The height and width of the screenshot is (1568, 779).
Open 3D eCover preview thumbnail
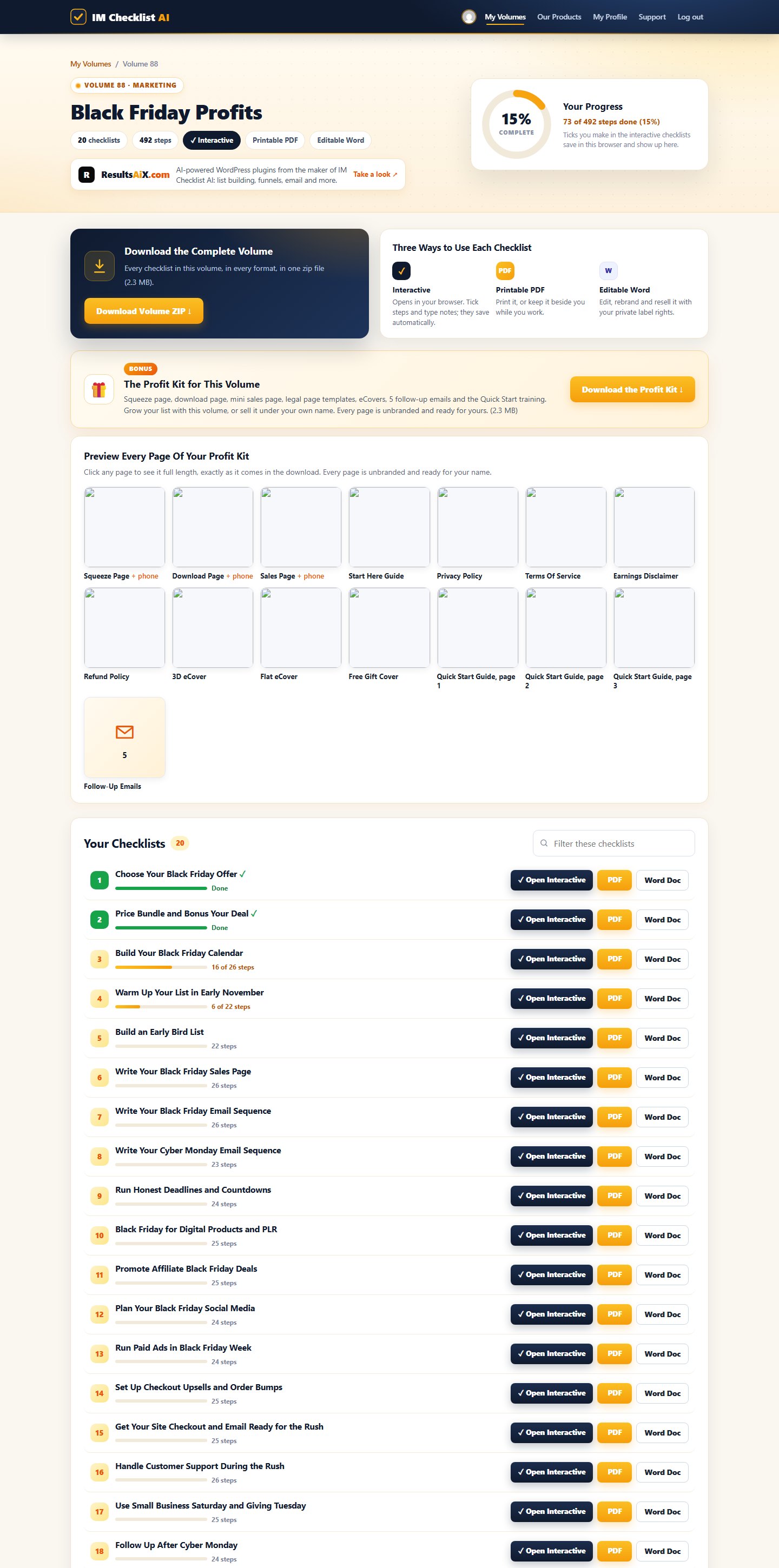pos(213,628)
